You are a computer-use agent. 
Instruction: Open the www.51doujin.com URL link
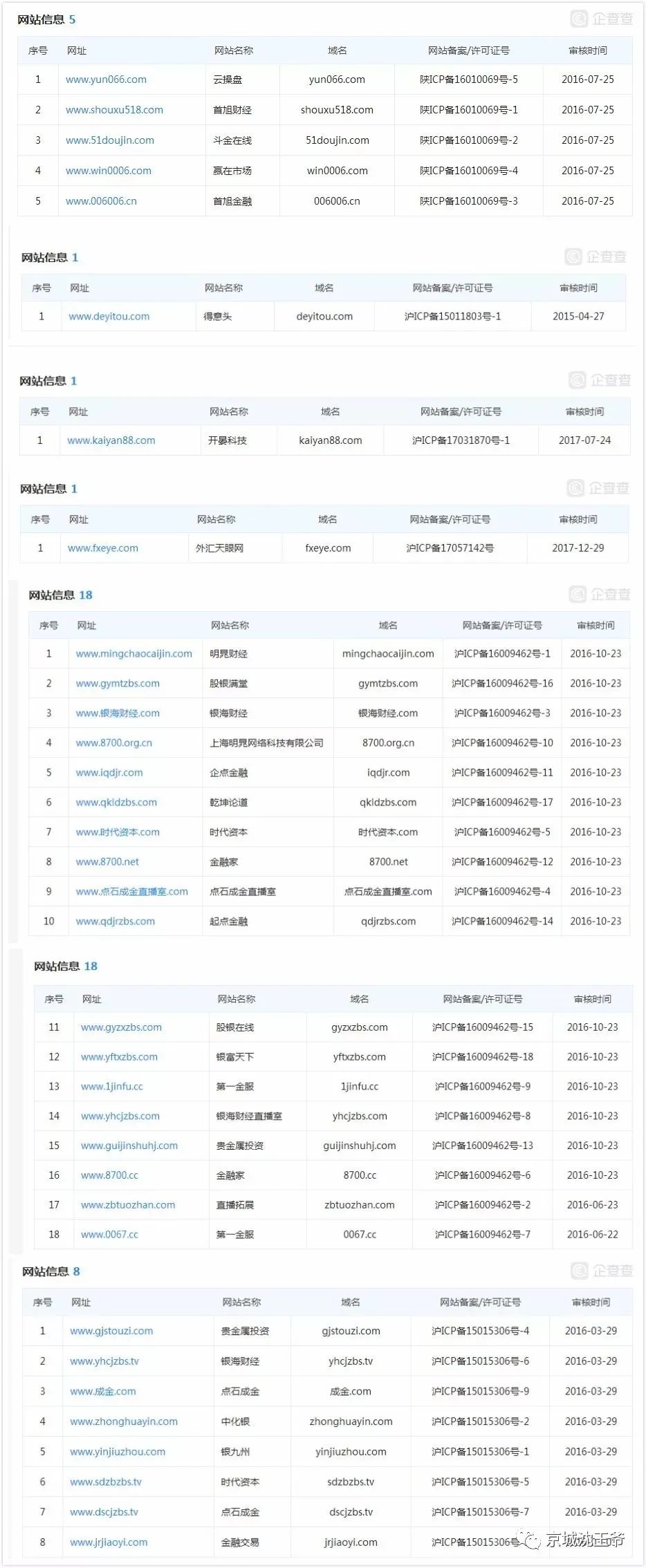tap(110, 140)
